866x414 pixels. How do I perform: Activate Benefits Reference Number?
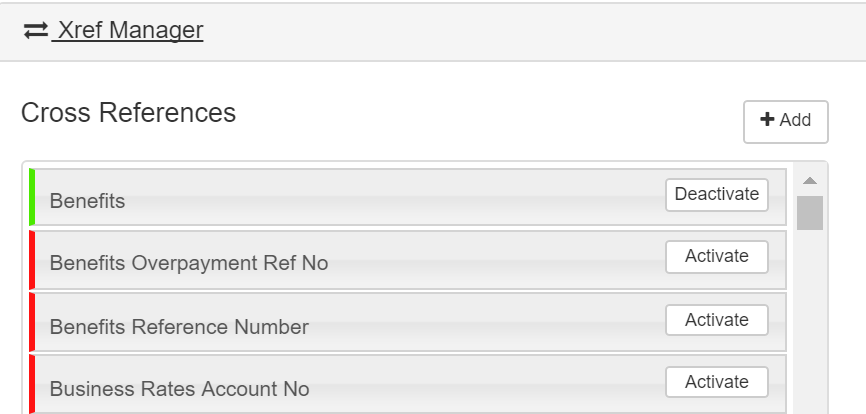point(716,320)
